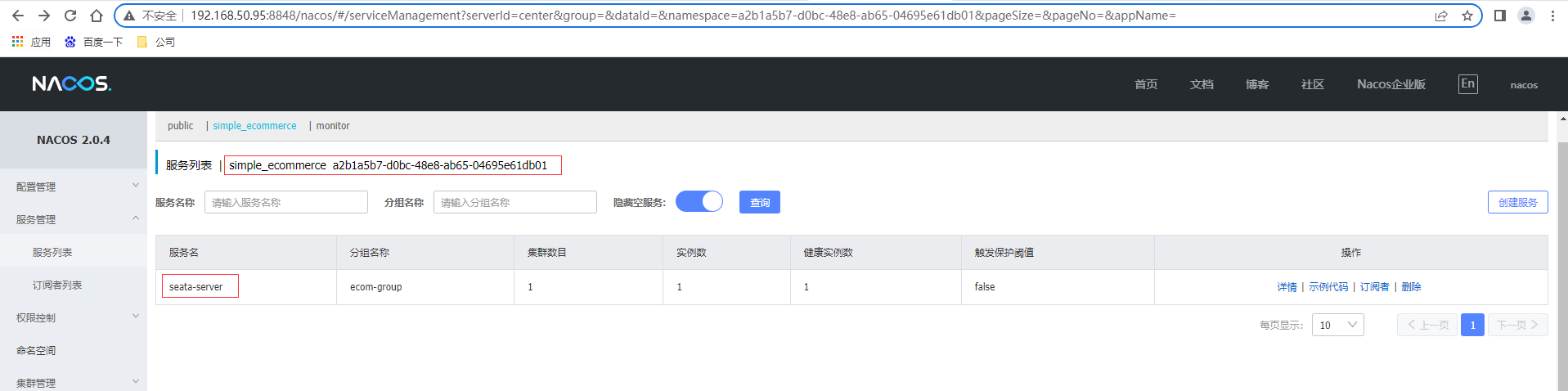Open the browser side panel icon
This screenshot has width=1568, height=391.
pyautogui.click(x=1500, y=16)
